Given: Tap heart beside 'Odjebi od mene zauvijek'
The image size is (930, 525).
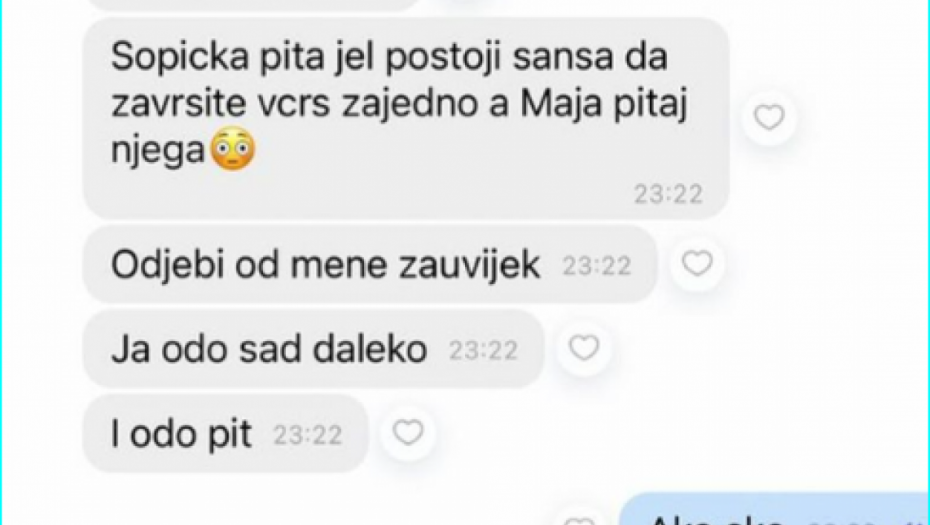Looking at the screenshot, I should tap(697, 263).
